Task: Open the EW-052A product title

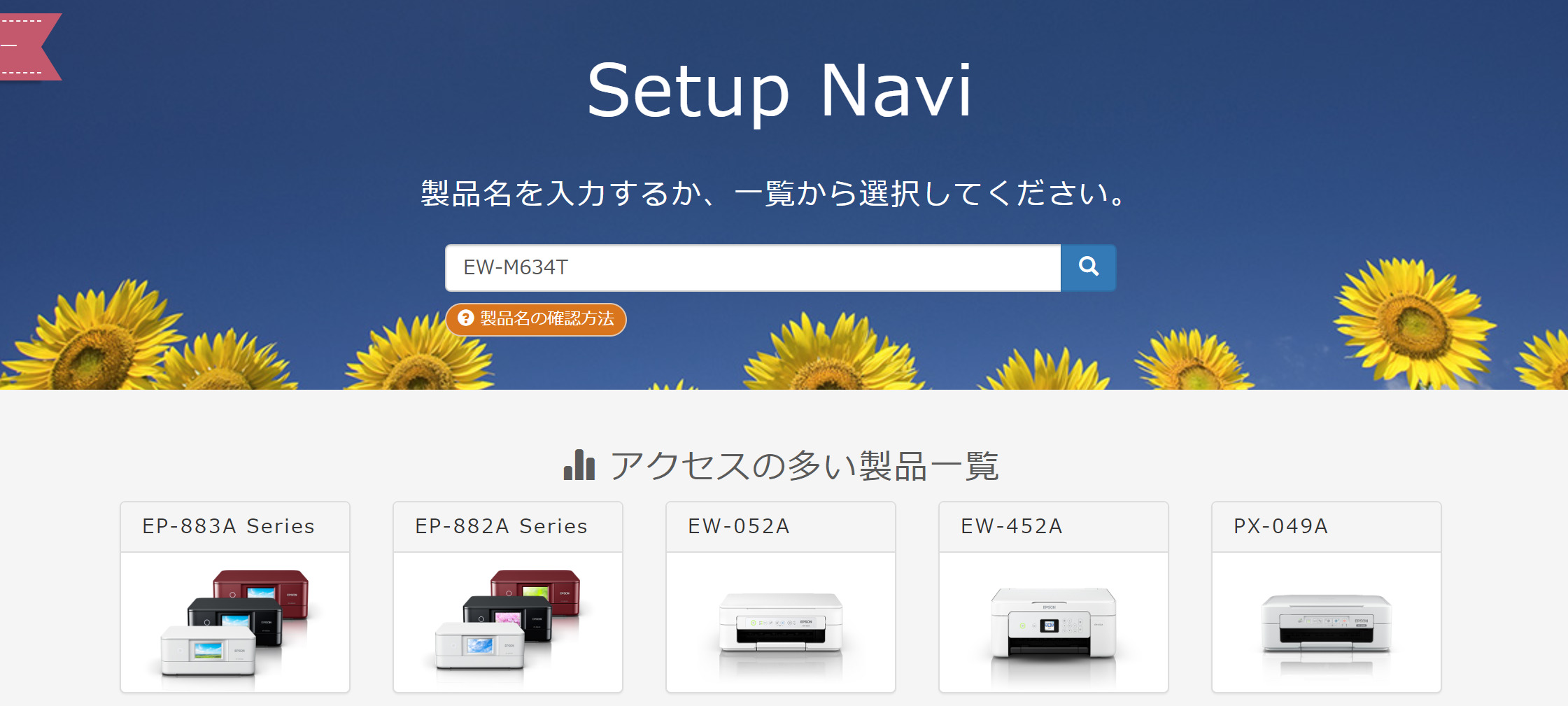Action: 739,526
